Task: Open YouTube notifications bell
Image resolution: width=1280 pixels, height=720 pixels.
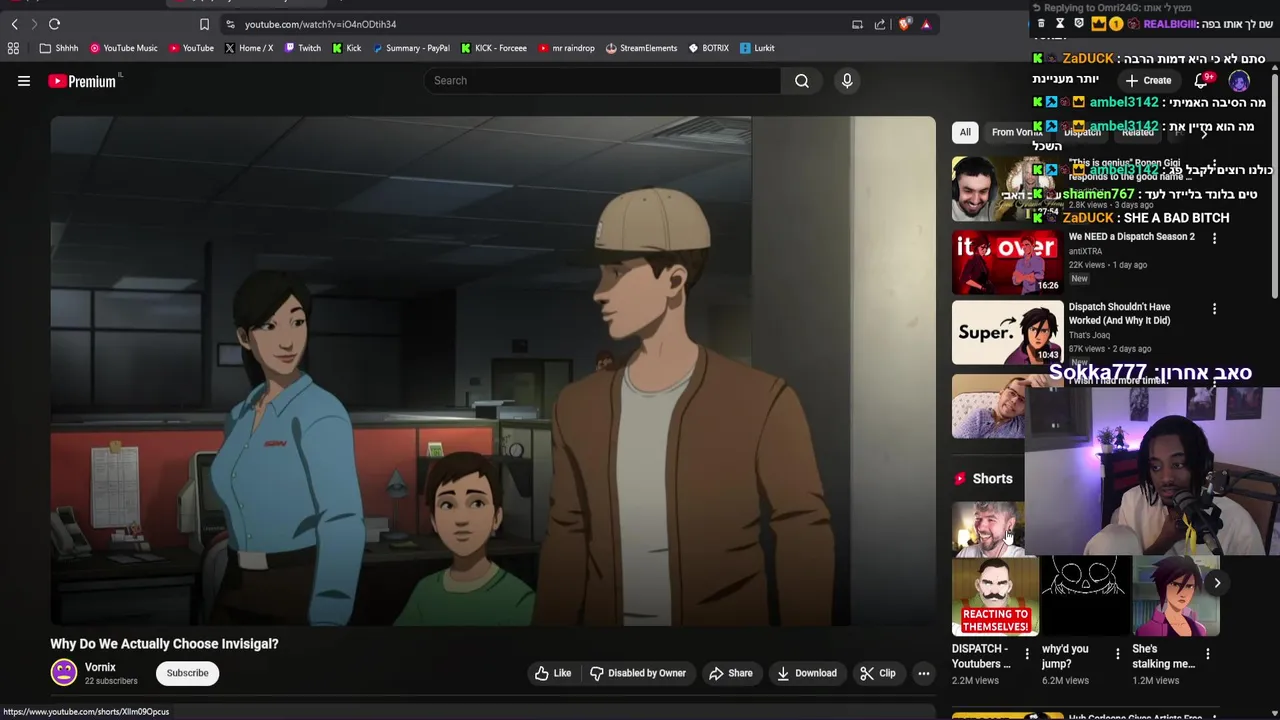Action: [1201, 81]
